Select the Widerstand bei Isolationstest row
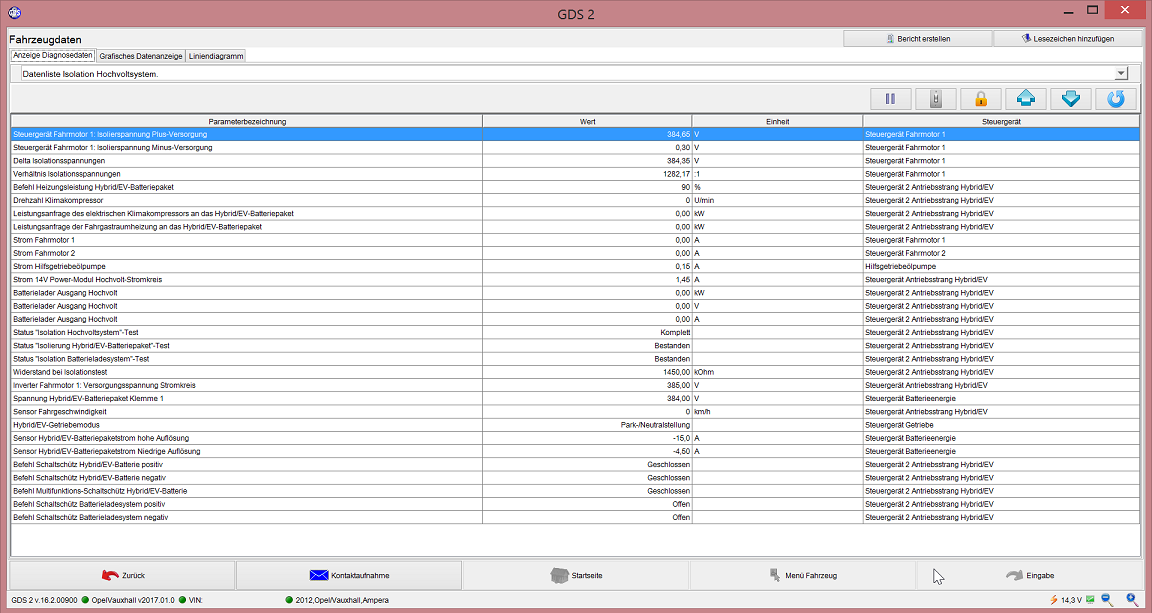Viewport: 1152px width, 613px height. click(245, 372)
